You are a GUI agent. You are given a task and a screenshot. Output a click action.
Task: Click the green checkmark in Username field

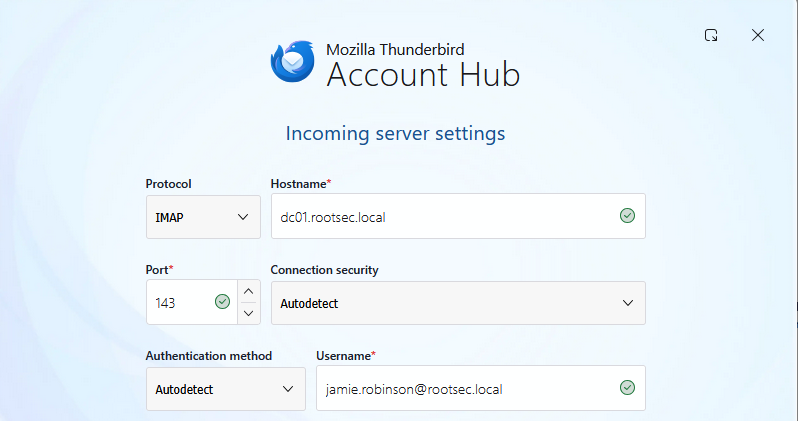tap(627, 388)
